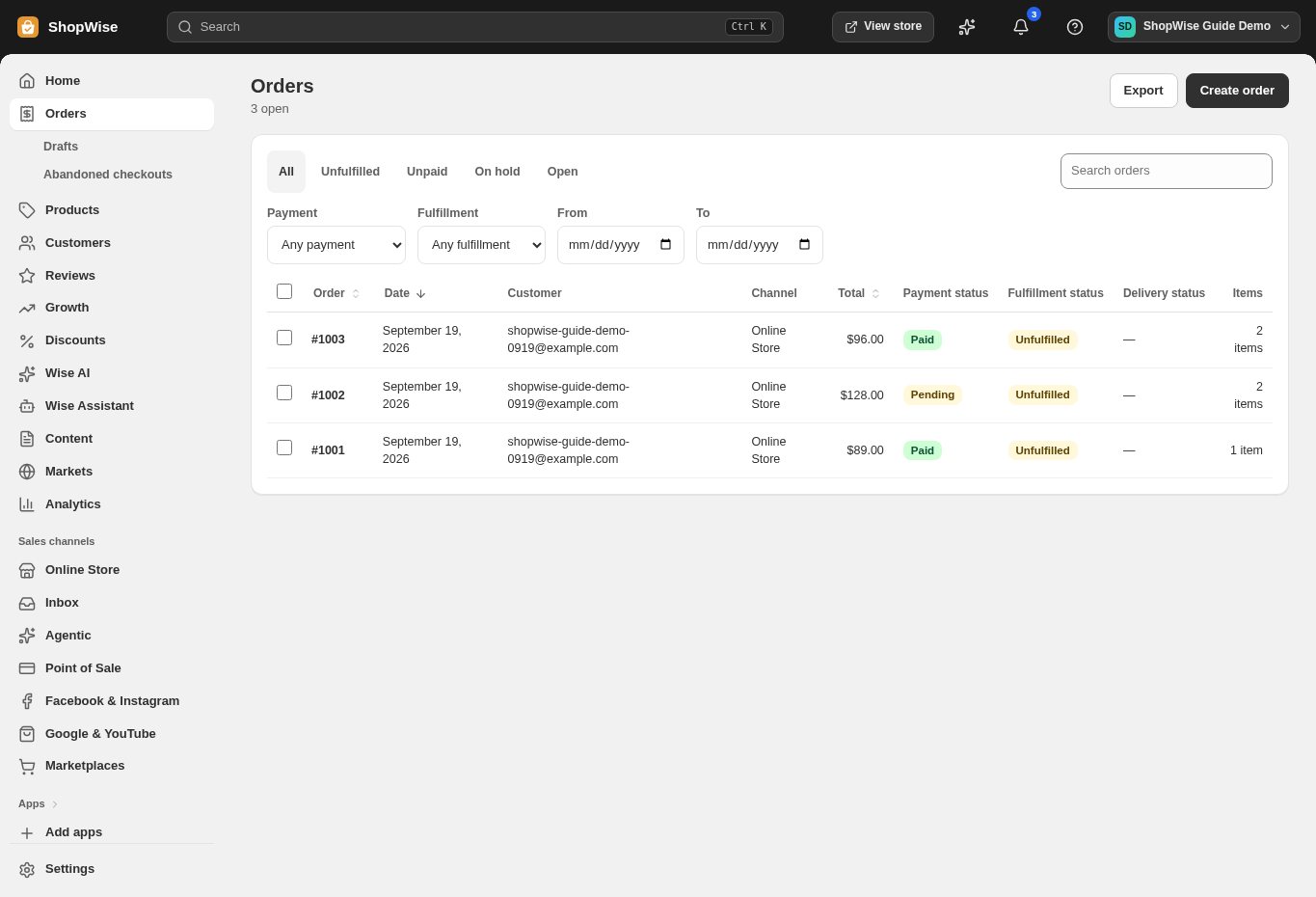Click the Search orders field
This screenshot has width=1316, height=897.
1167,171
